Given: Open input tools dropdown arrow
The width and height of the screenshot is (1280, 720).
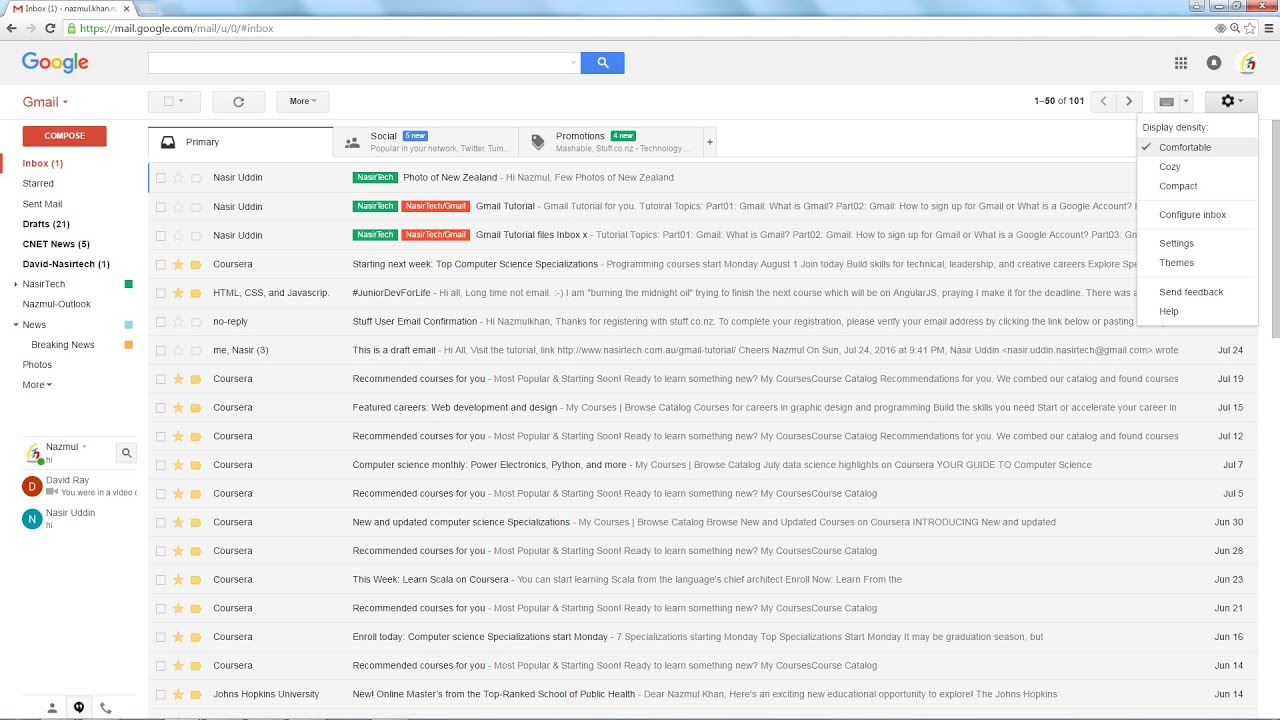Looking at the screenshot, I should coord(1186,101).
